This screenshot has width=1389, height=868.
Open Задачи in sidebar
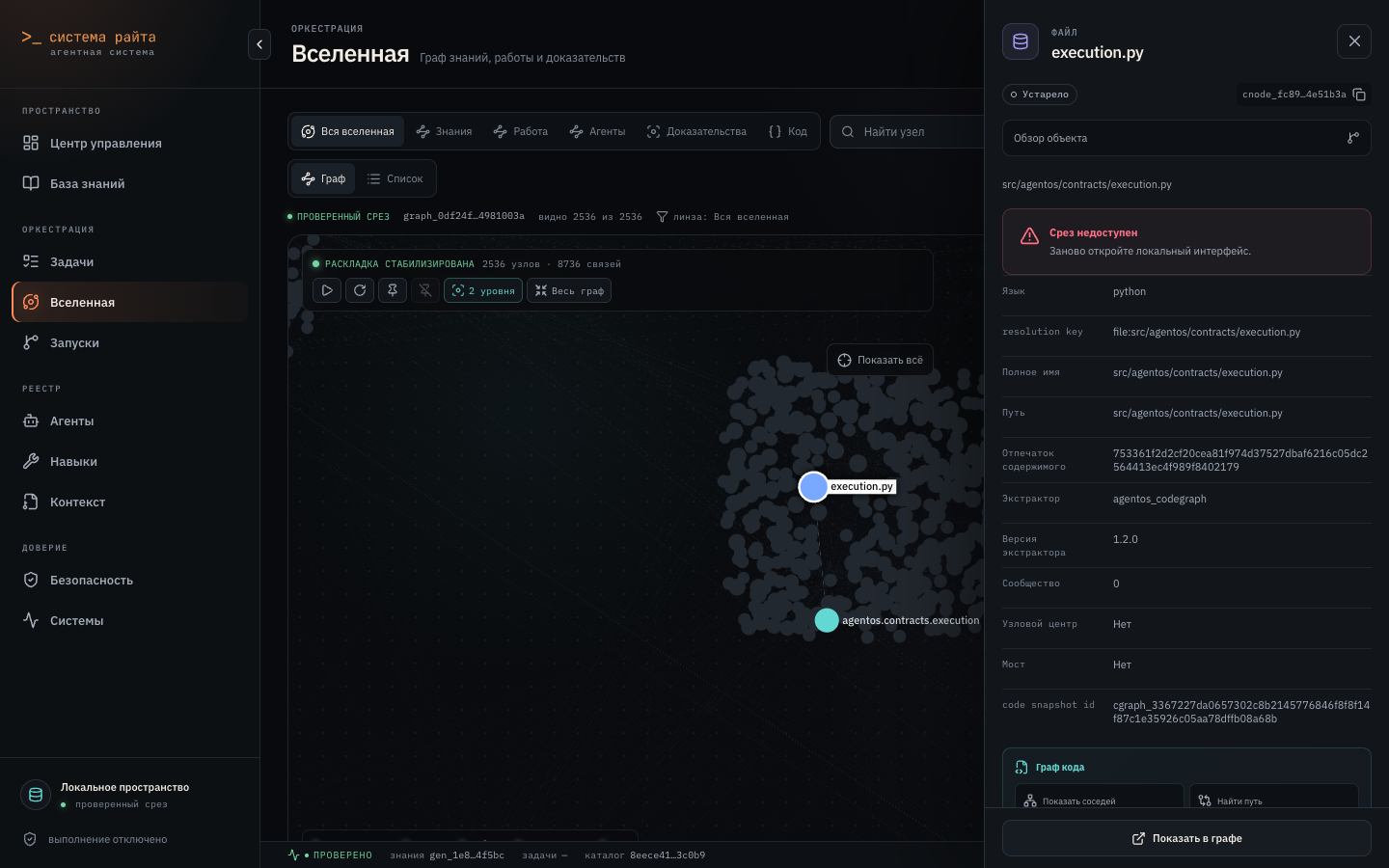coord(130,261)
